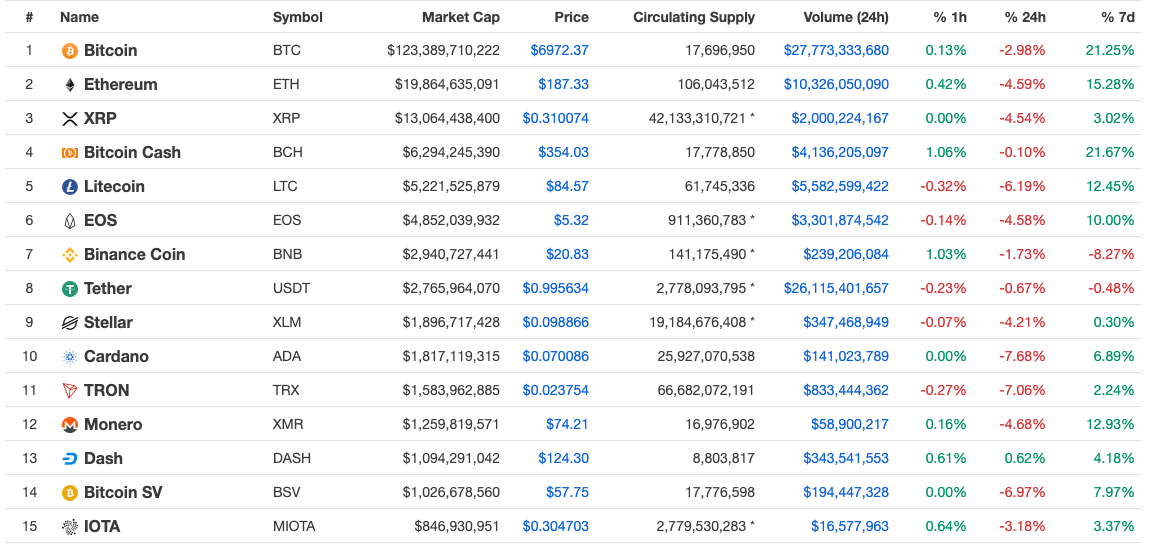Open the XRP name link

pyautogui.click(x=101, y=119)
